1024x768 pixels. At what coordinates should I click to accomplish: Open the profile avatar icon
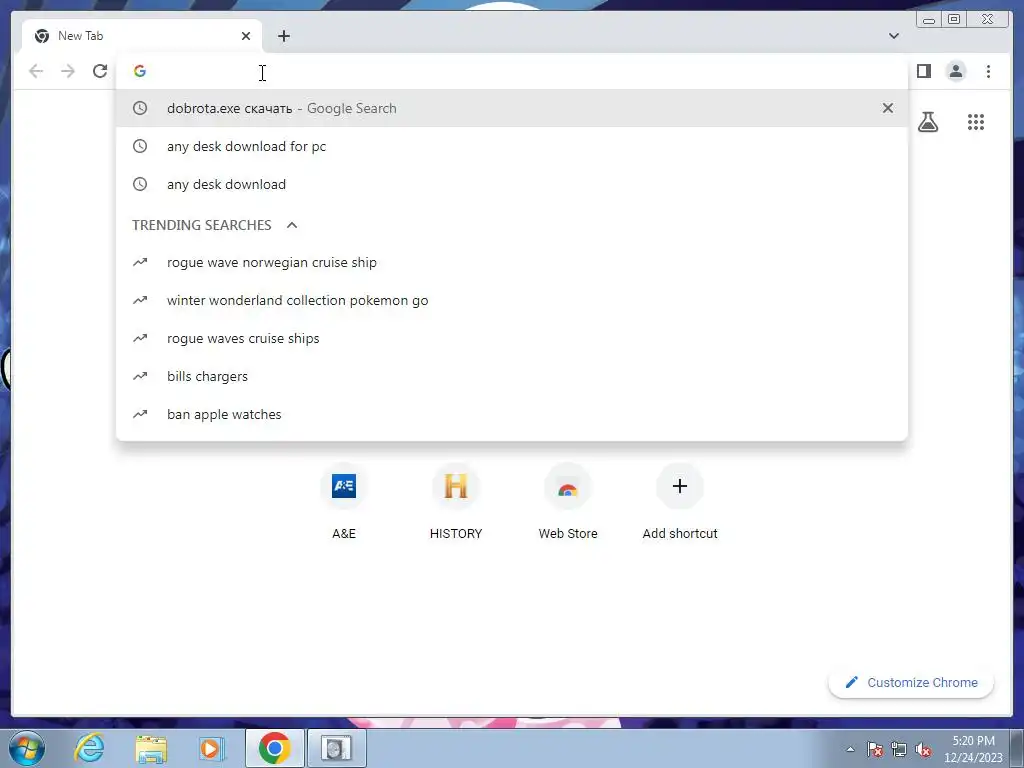coord(956,71)
